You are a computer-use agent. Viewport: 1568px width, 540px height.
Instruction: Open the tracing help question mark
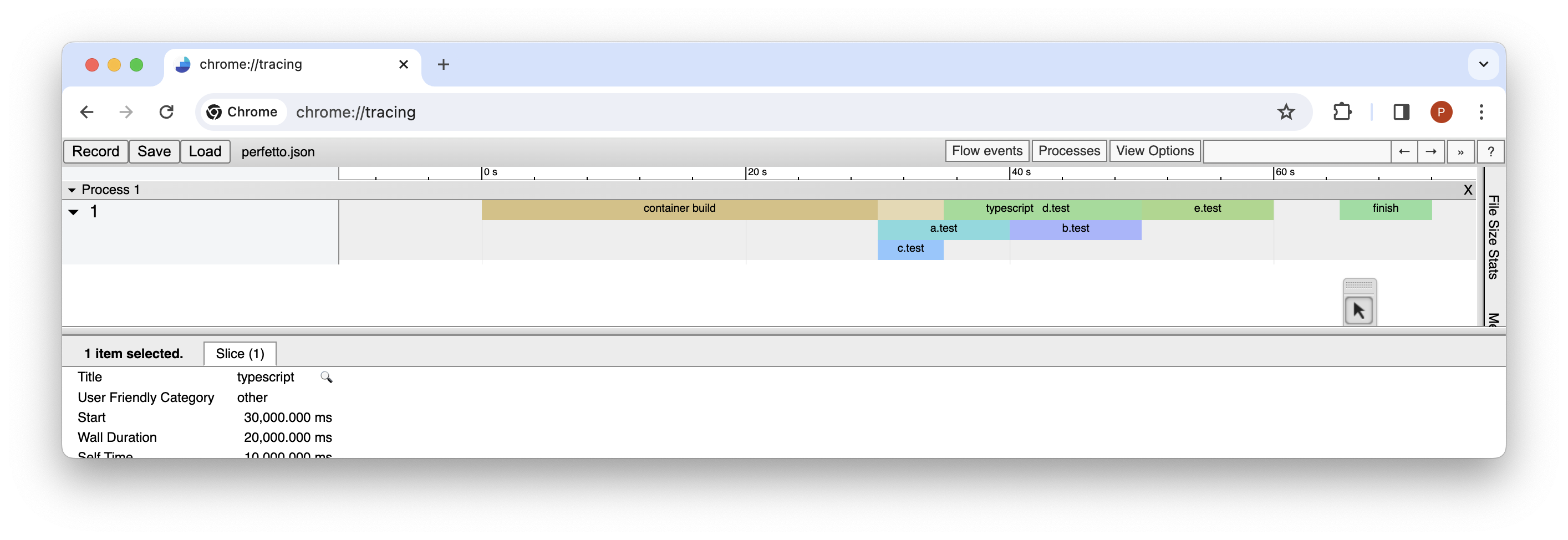pyautogui.click(x=1490, y=151)
